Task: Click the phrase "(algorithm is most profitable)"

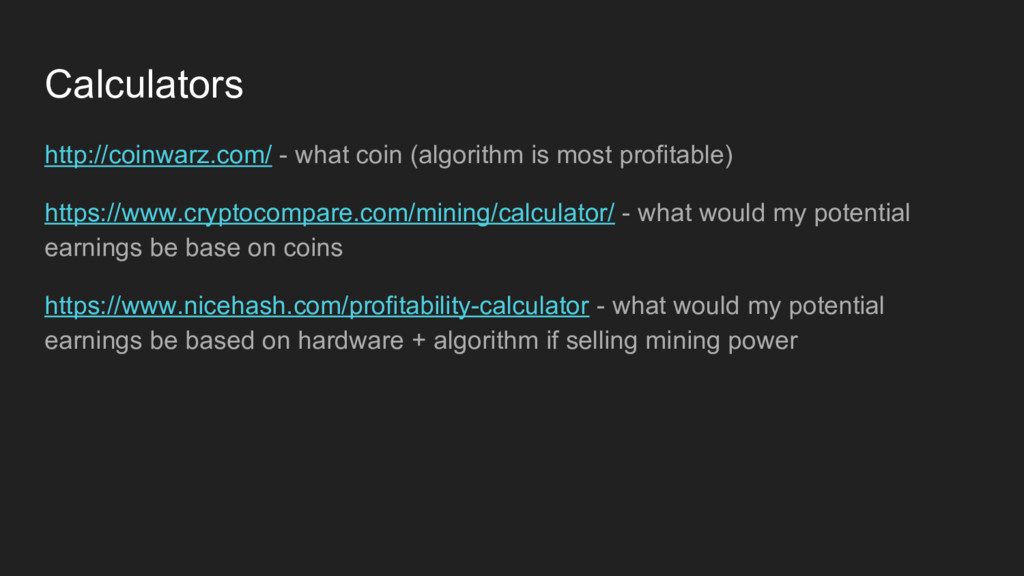Action: coord(571,155)
